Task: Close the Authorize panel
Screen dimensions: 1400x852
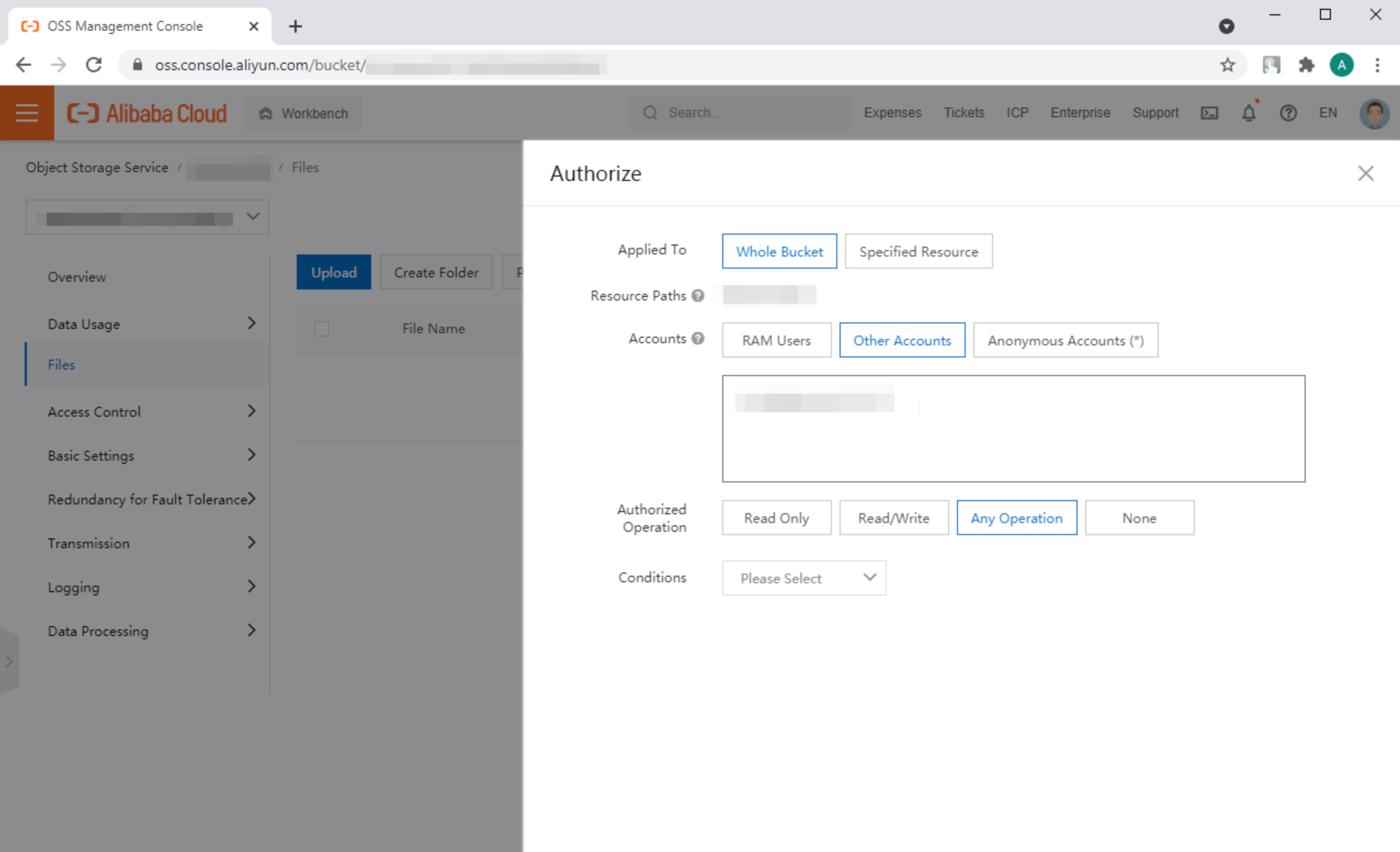Action: point(1365,173)
